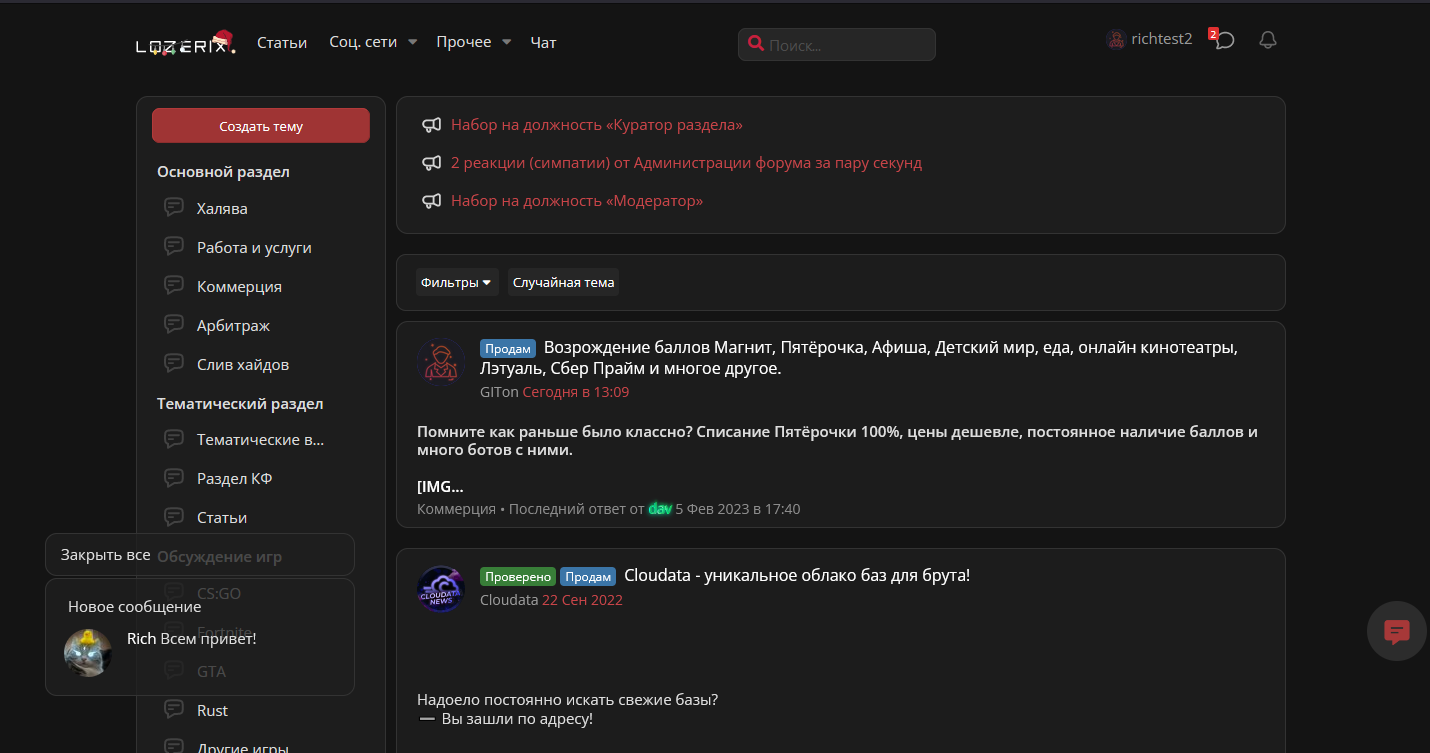1430x753 pixels.
Task: Click forum icon next to Тематические в...
Action: 174,439
